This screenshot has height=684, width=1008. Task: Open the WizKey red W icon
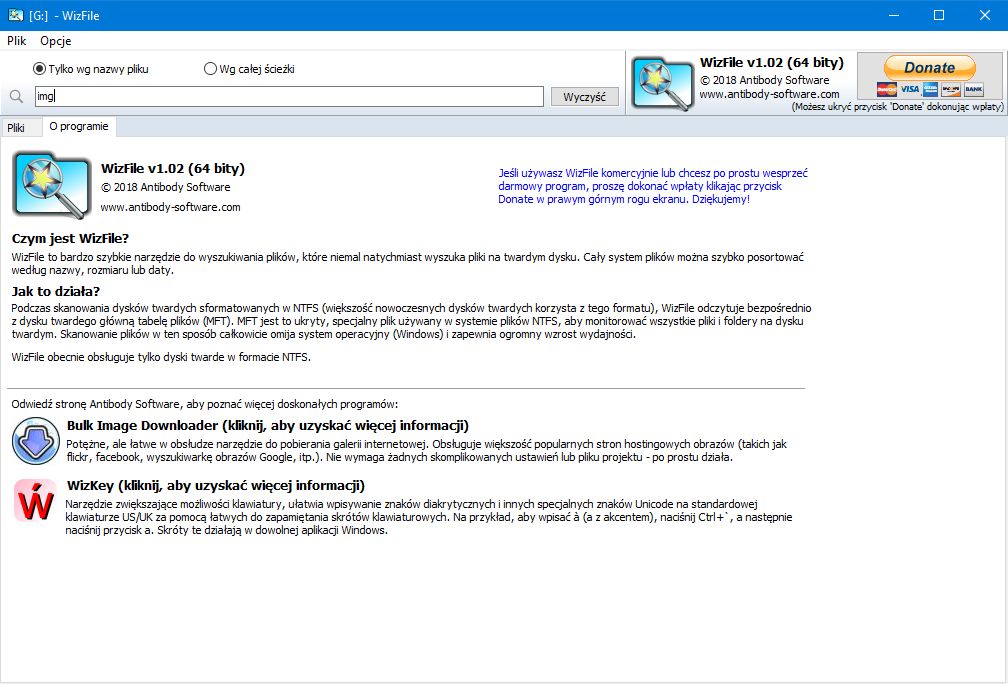click(35, 501)
